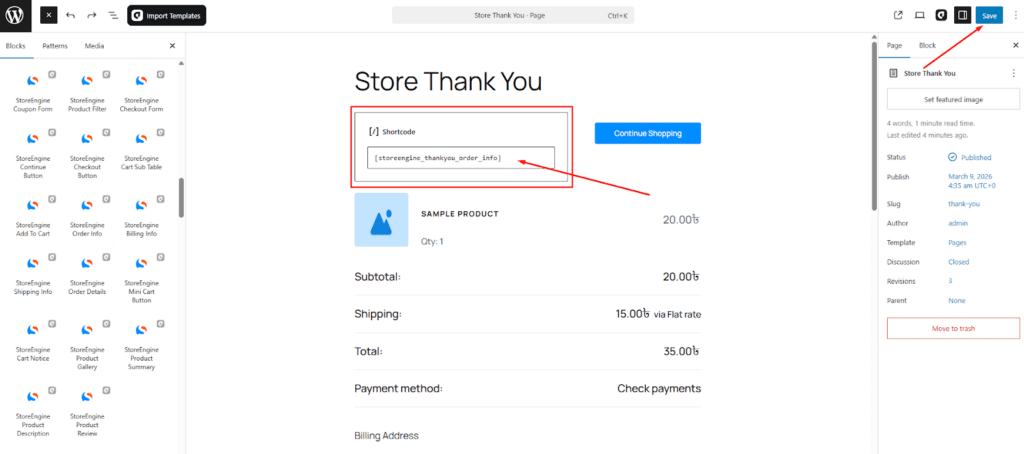Click the WordPress logo icon
Viewport: 1024px width, 454px height.
pos(16,16)
